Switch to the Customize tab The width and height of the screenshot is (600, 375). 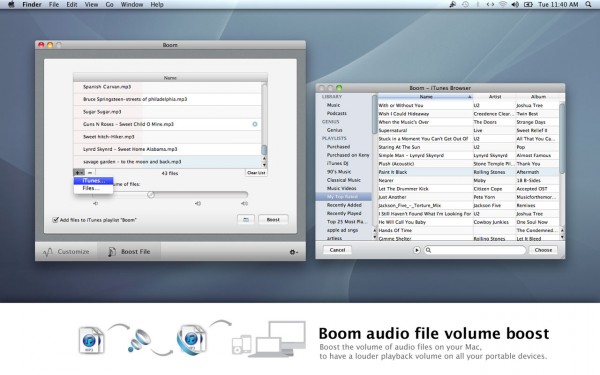[66, 251]
